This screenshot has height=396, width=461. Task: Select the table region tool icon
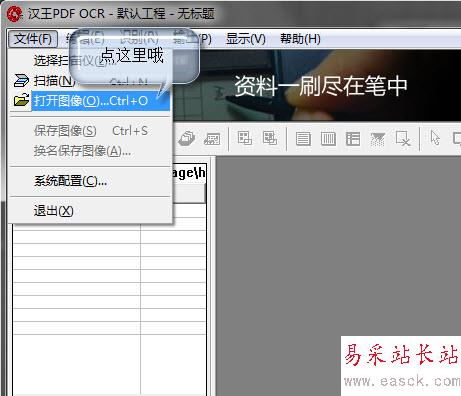(353, 139)
